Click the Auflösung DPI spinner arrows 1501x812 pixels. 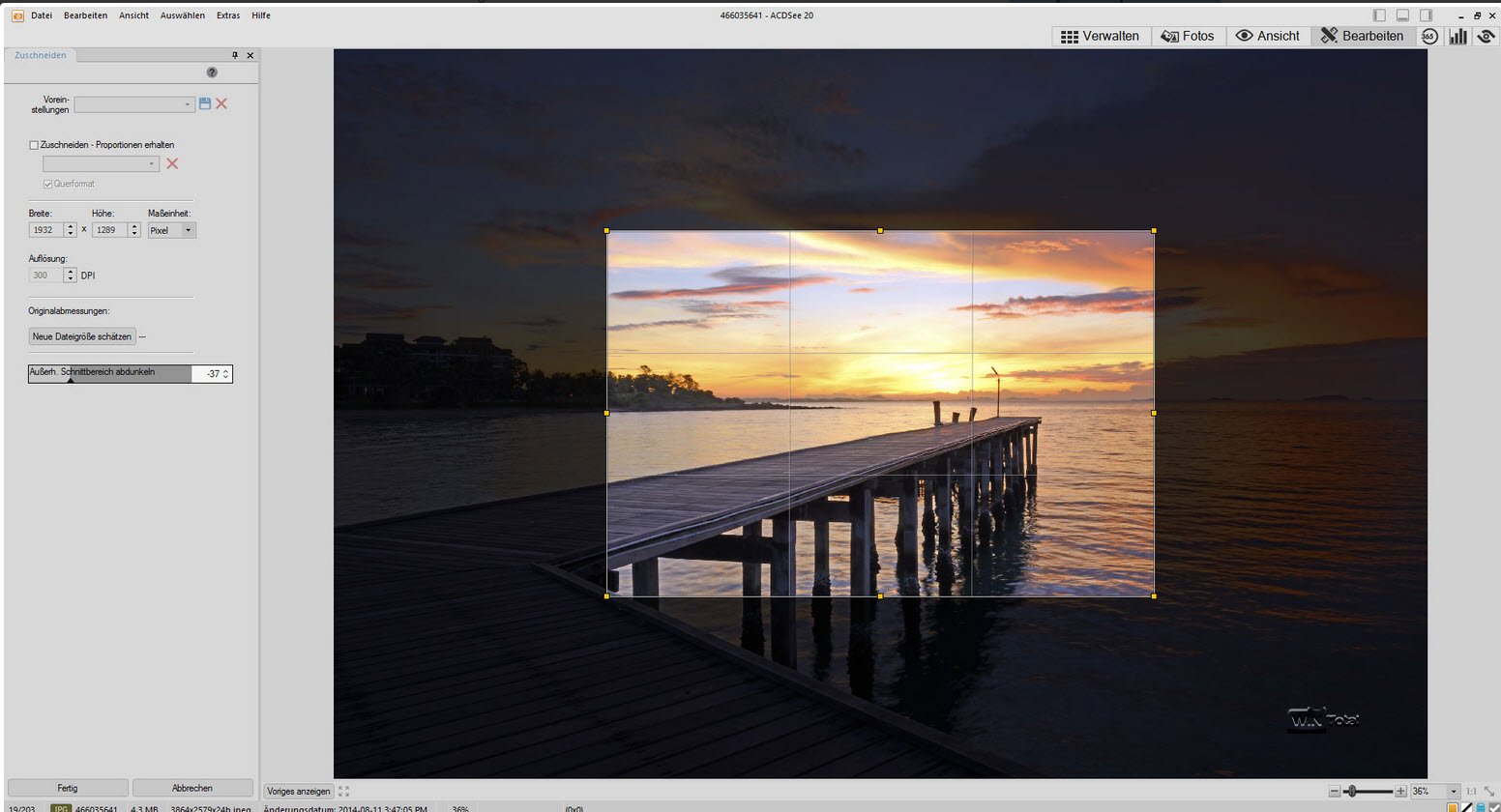tap(70, 275)
